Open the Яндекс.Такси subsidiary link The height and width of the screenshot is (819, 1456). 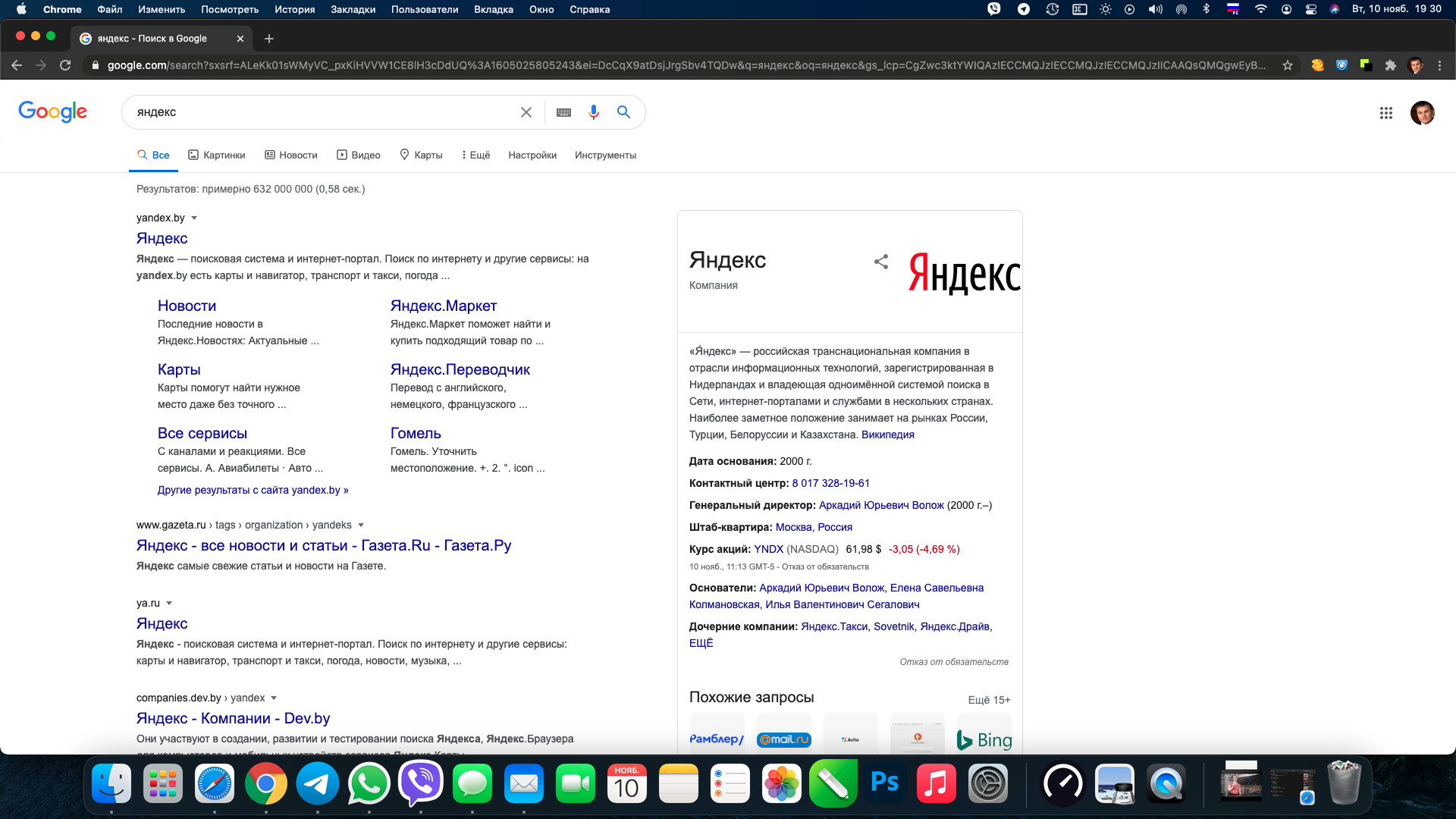(x=834, y=626)
